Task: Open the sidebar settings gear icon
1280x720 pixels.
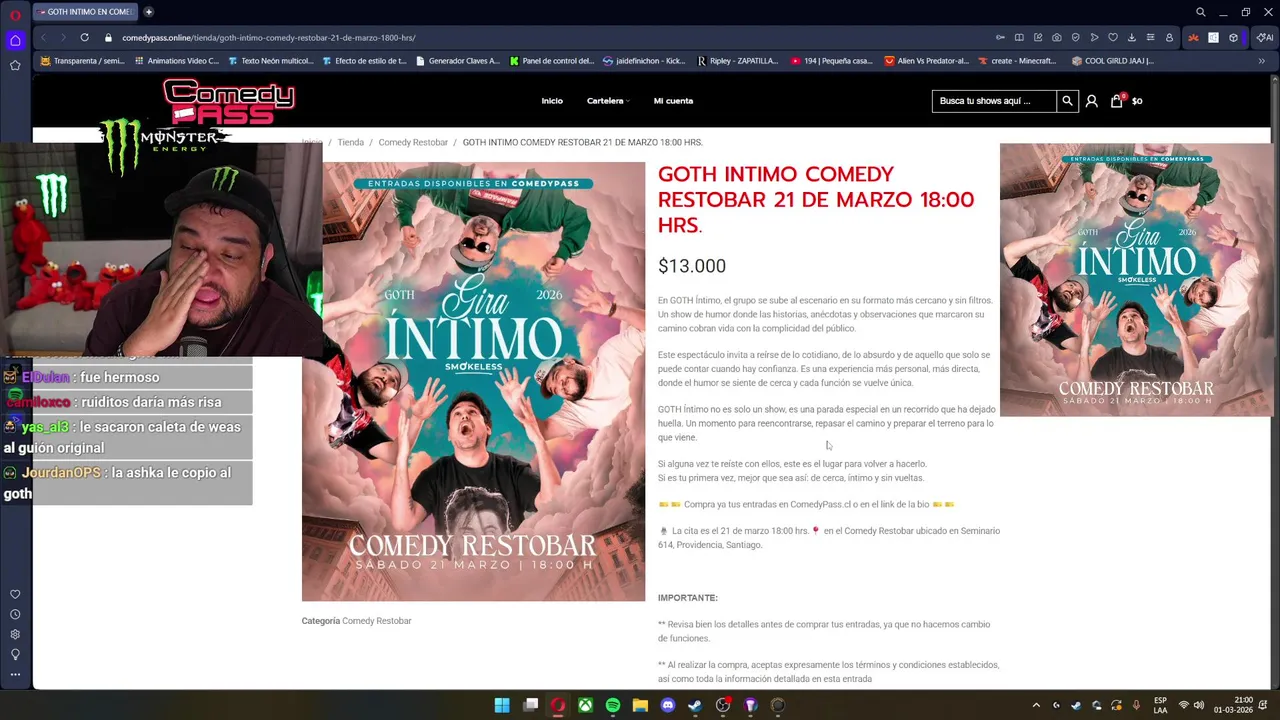Action: 15,635
